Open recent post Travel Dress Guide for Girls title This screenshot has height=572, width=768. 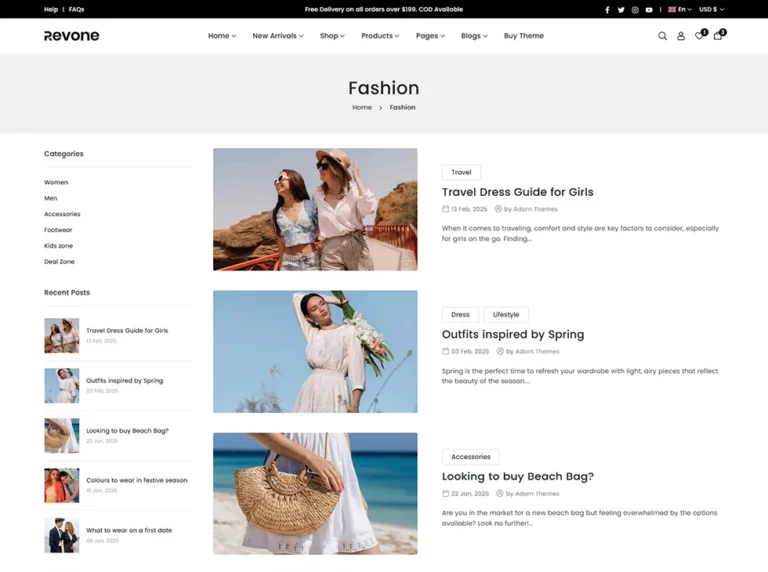click(127, 331)
